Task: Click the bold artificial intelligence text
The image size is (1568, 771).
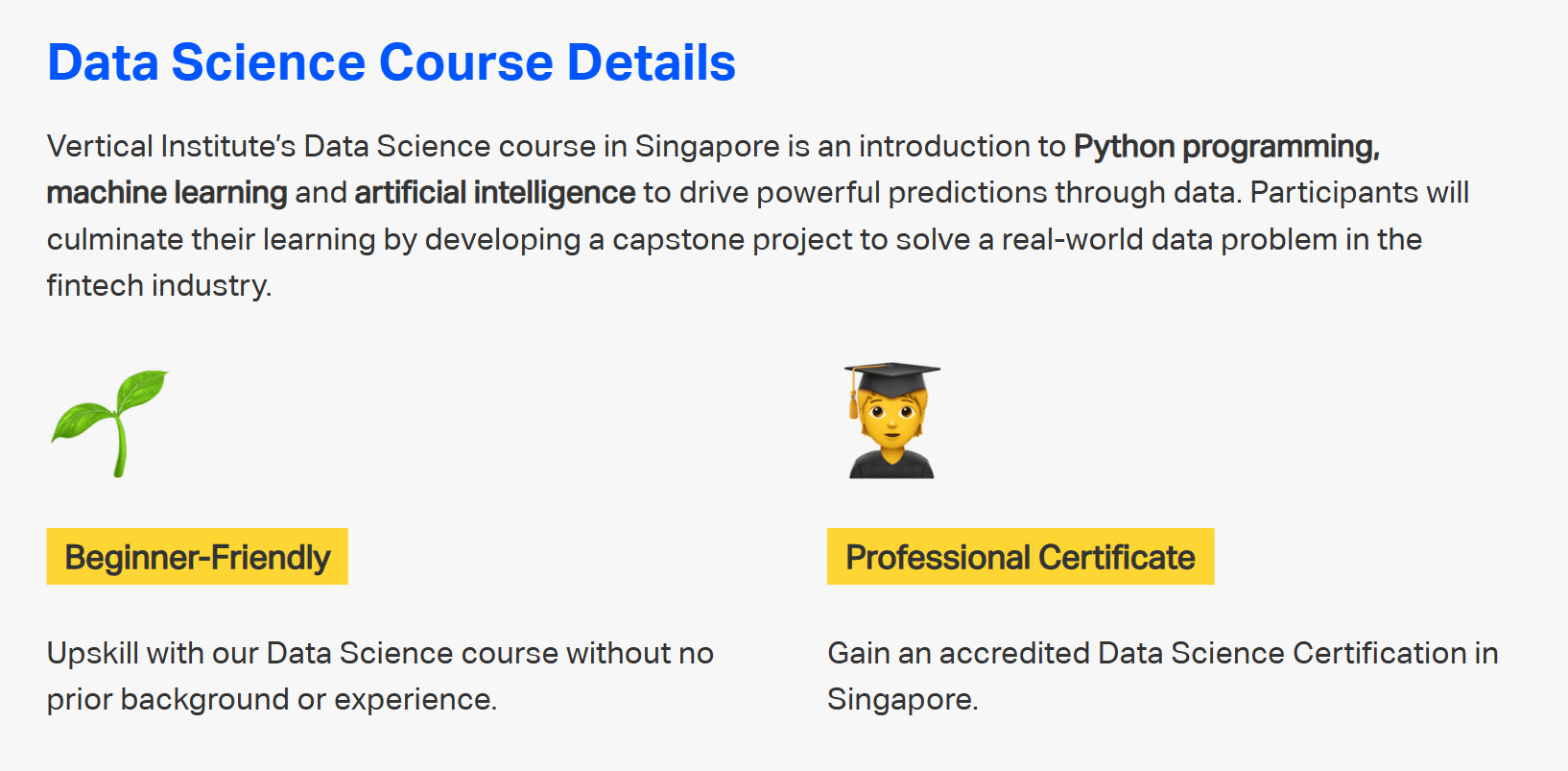Action: coord(494,193)
